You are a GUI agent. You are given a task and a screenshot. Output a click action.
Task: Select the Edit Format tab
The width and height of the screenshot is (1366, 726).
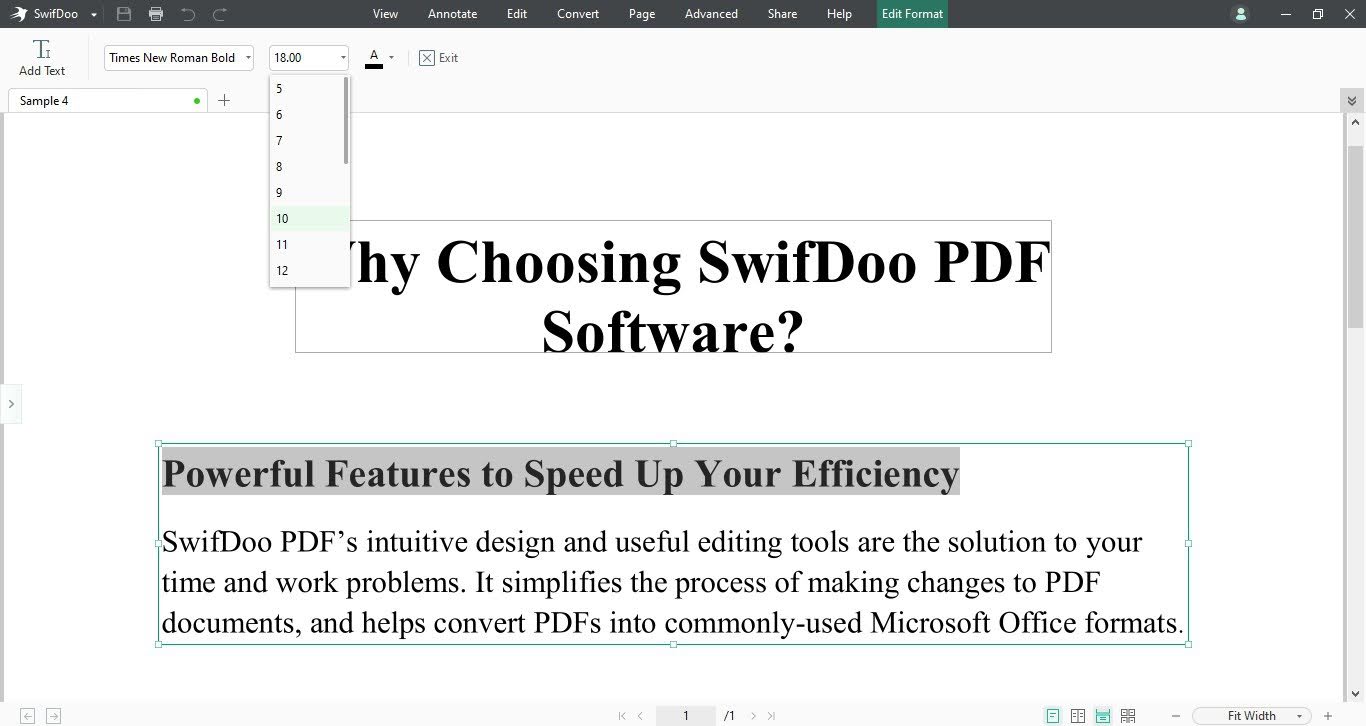(x=912, y=14)
